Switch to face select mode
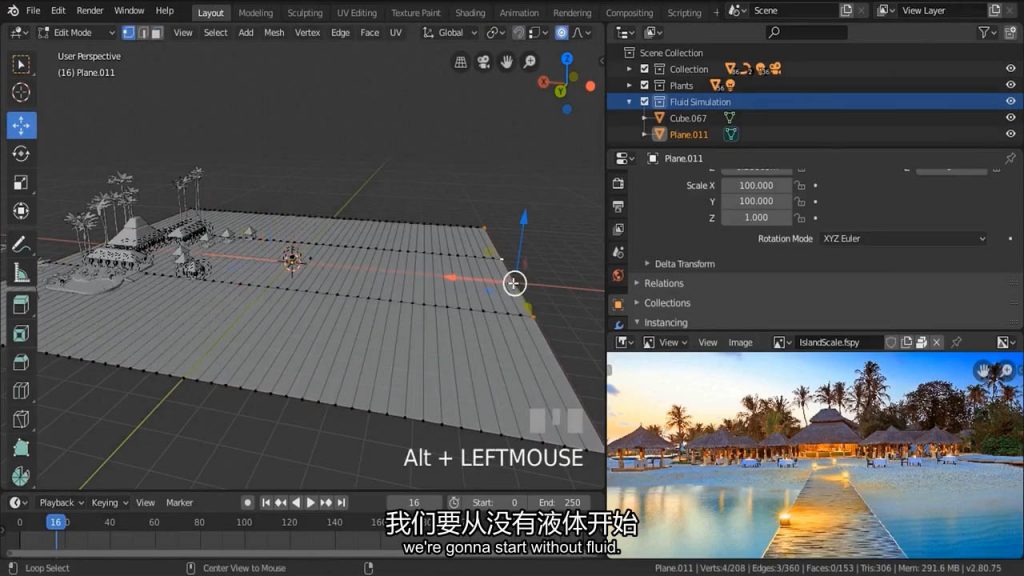The width and height of the screenshot is (1024, 576). point(157,33)
